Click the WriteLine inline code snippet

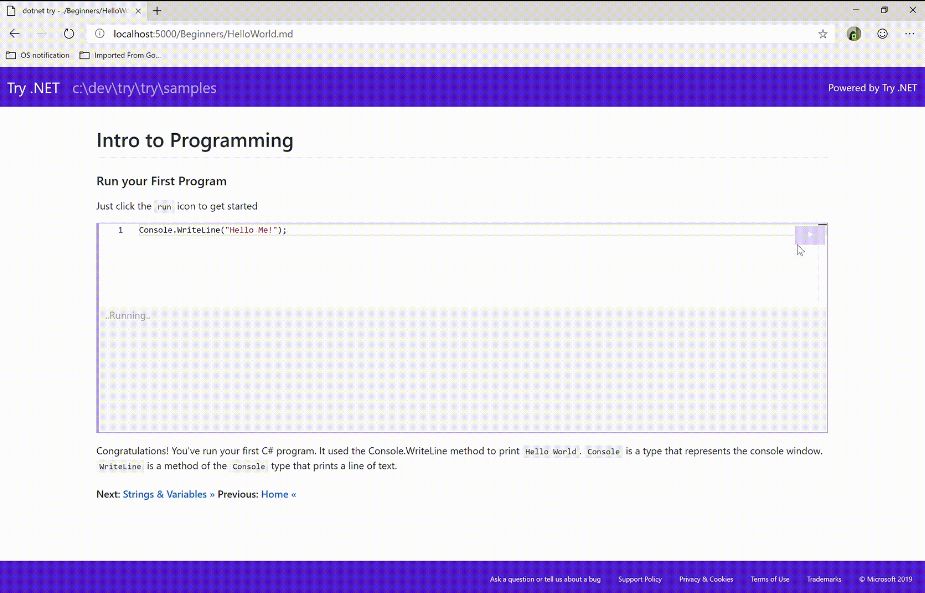(120, 466)
